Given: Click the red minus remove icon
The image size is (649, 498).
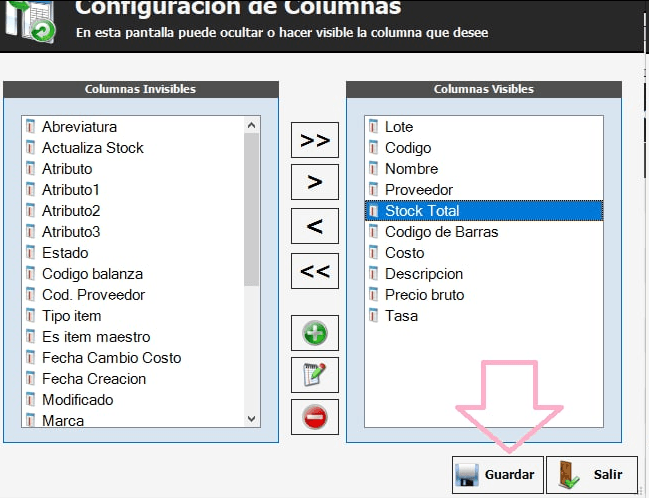Looking at the screenshot, I should 315,417.
